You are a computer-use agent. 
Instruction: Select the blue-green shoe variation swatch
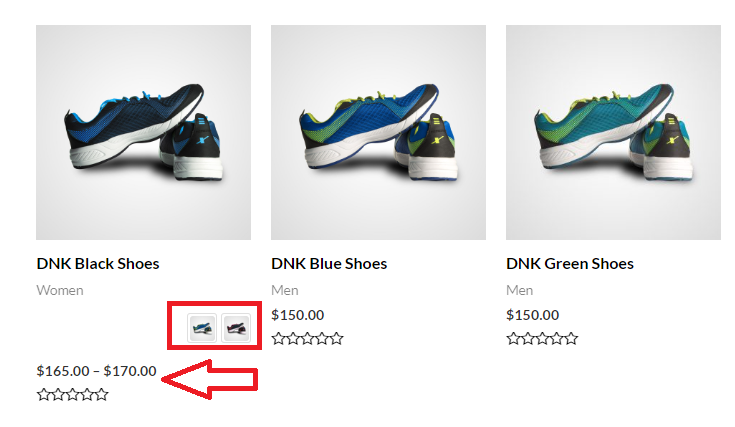[202, 328]
